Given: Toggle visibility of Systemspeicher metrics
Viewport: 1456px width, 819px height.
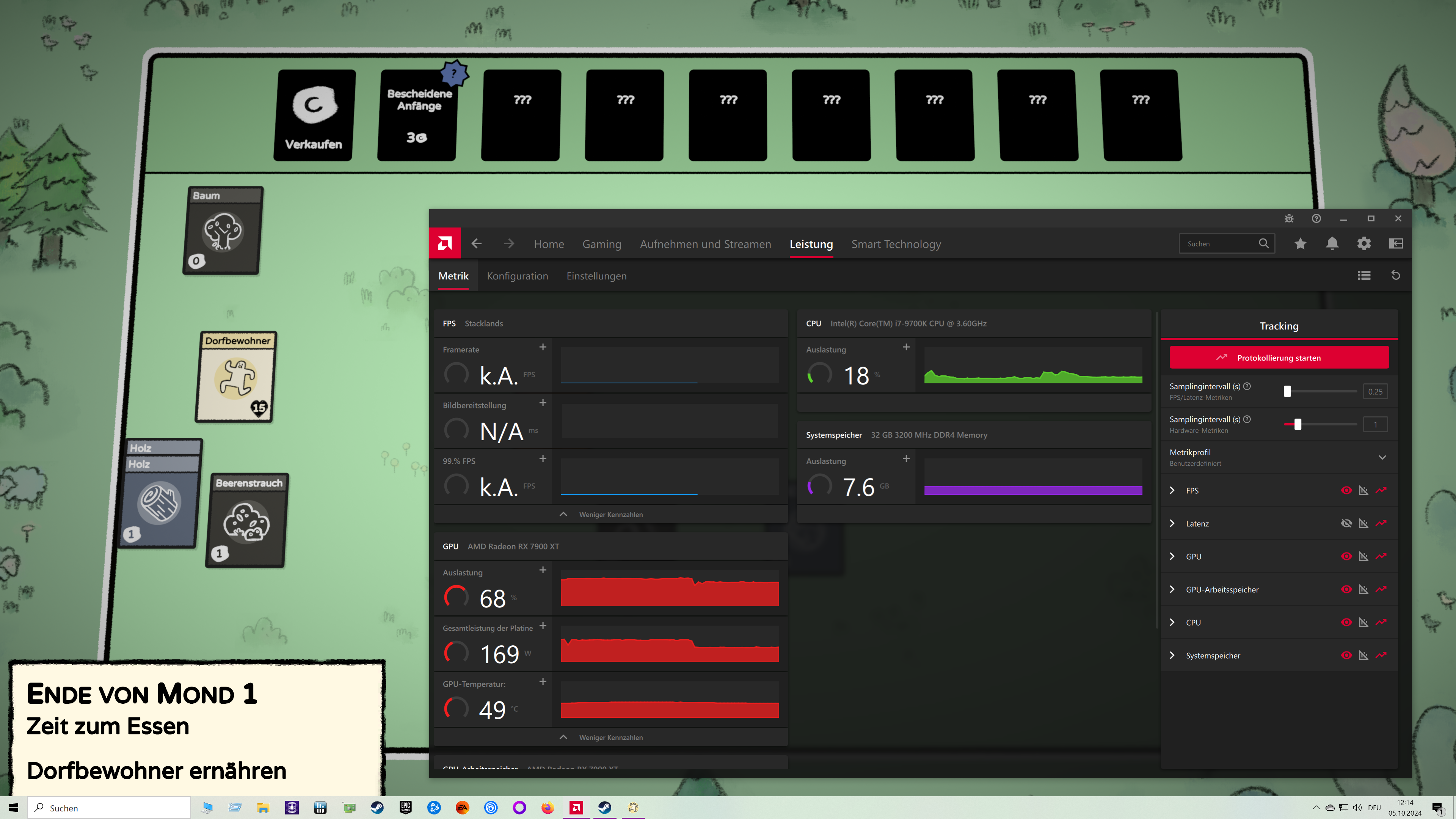Looking at the screenshot, I should click(x=1346, y=656).
